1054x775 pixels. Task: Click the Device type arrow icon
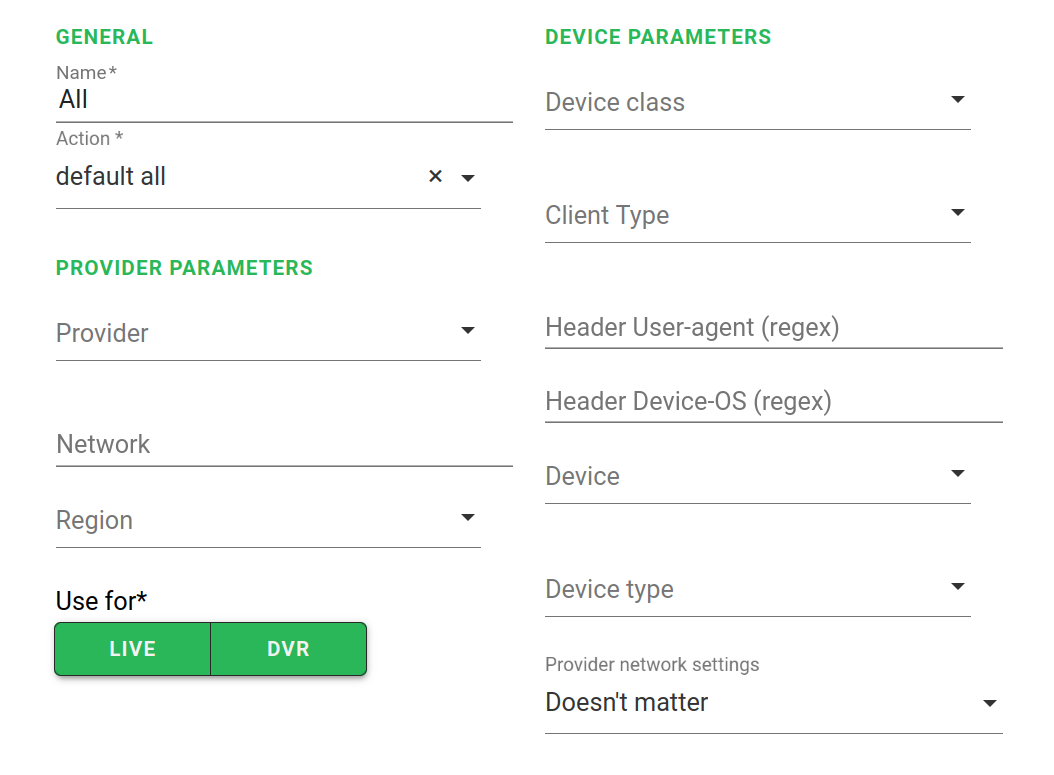[x=957, y=587]
